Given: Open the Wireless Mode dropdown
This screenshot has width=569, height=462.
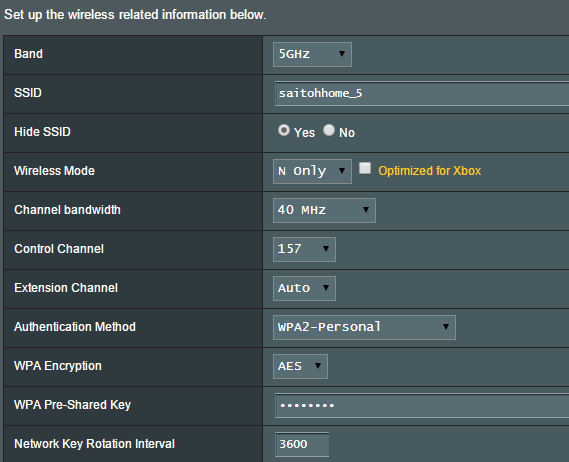Looking at the screenshot, I should pos(312,171).
